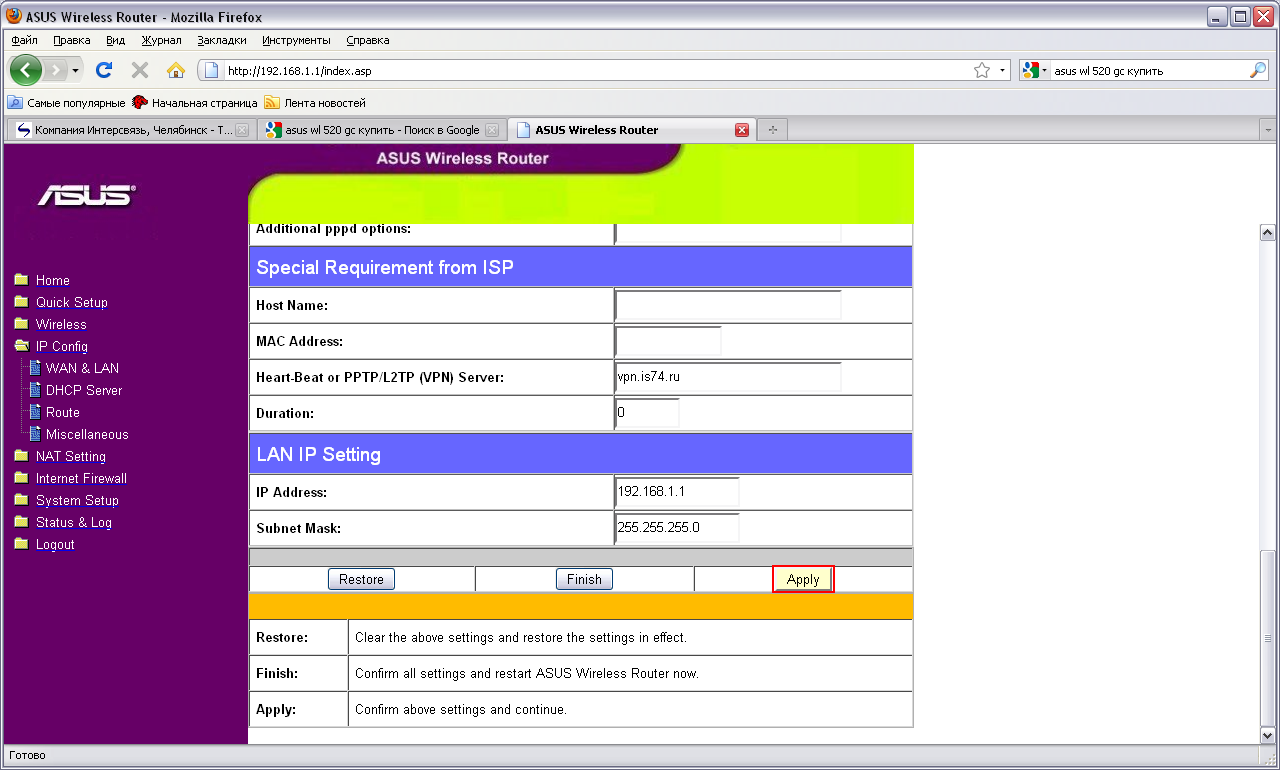Screen dimensions: 1280x770
Task: Open the Закладки menu
Action: 222,40
